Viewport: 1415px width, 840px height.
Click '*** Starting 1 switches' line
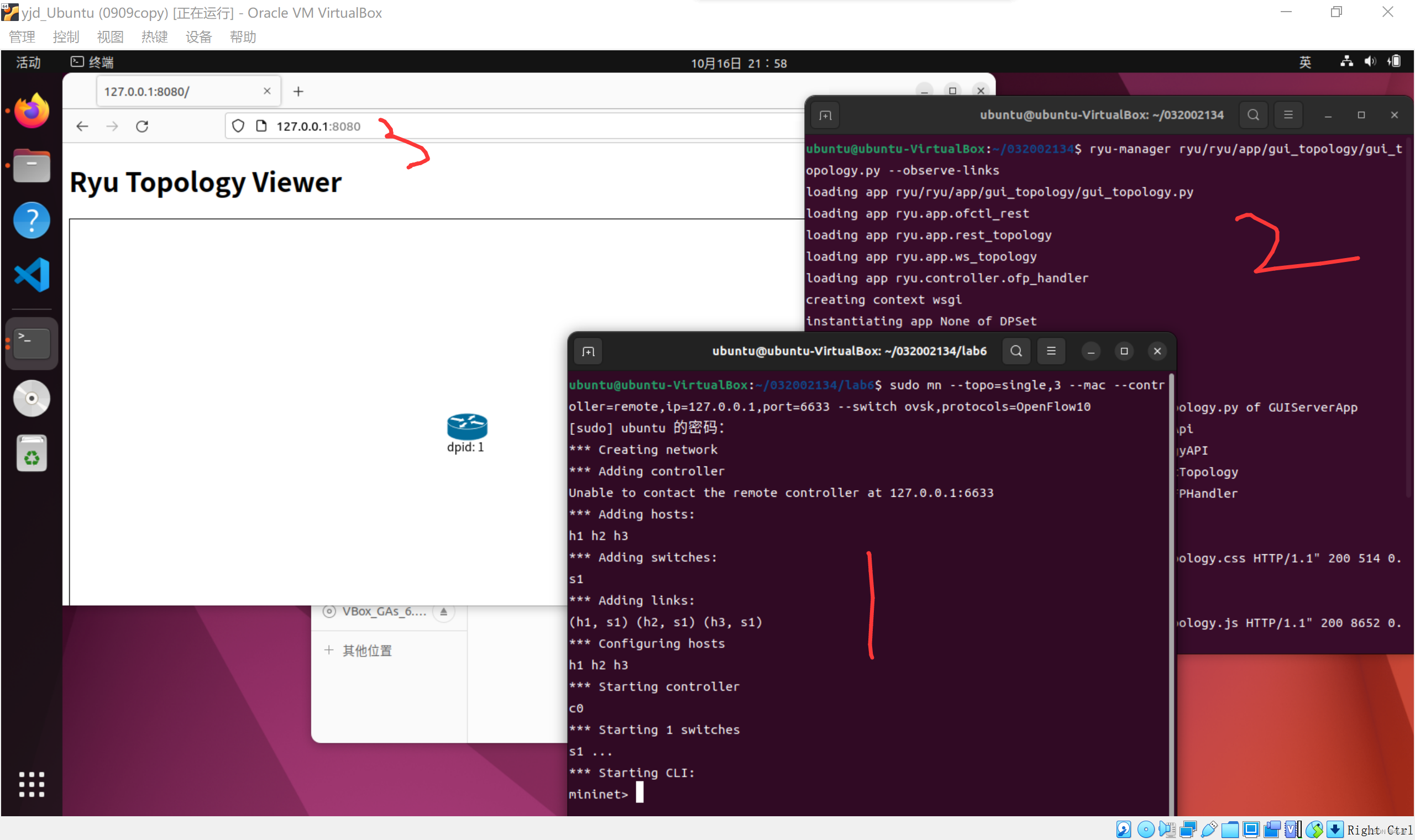[655, 729]
